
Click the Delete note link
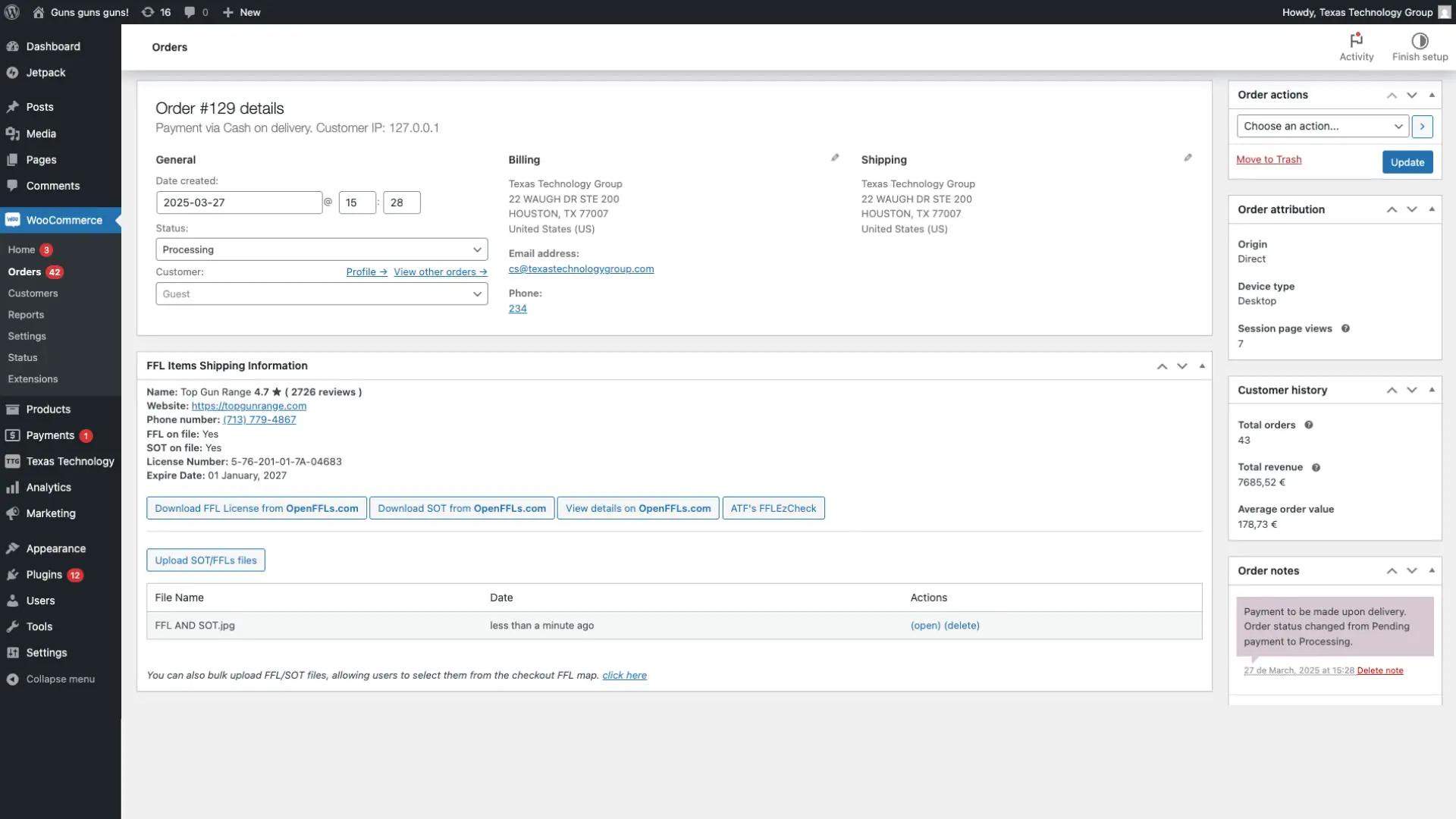(1380, 670)
